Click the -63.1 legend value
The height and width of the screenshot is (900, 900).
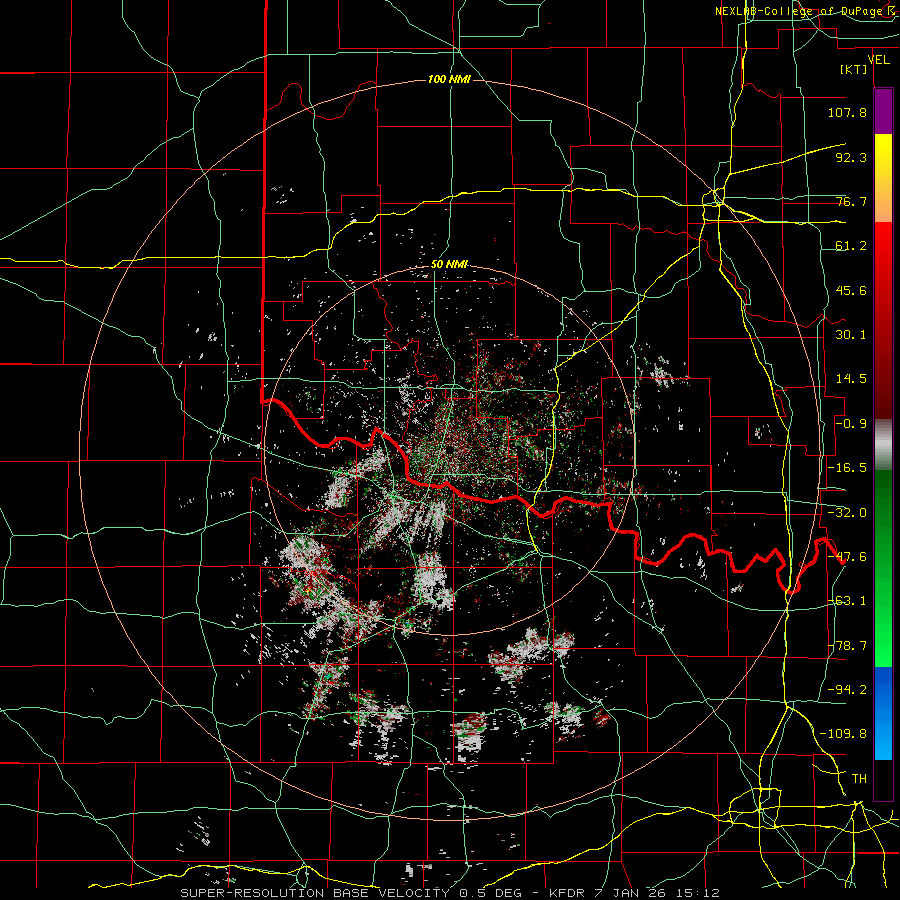tap(847, 601)
